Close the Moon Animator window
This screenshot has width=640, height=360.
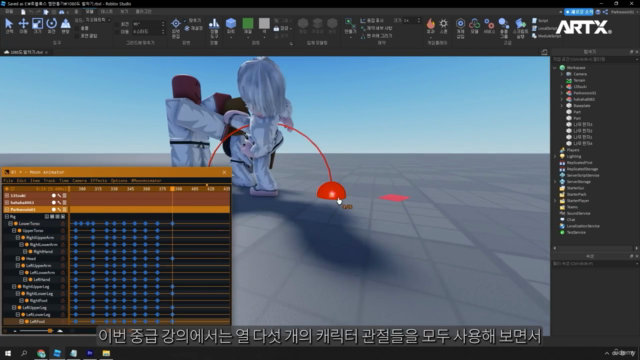pos(224,172)
